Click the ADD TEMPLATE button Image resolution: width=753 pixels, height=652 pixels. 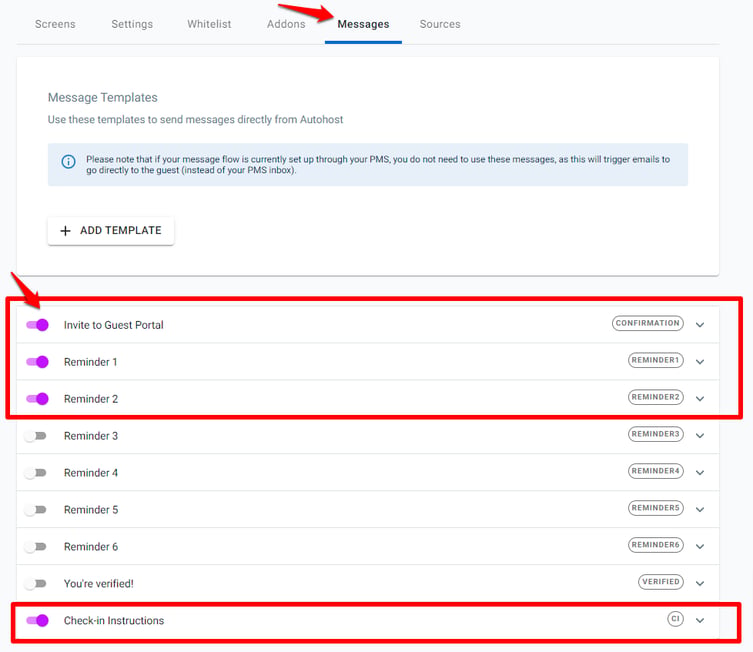pos(111,231)
